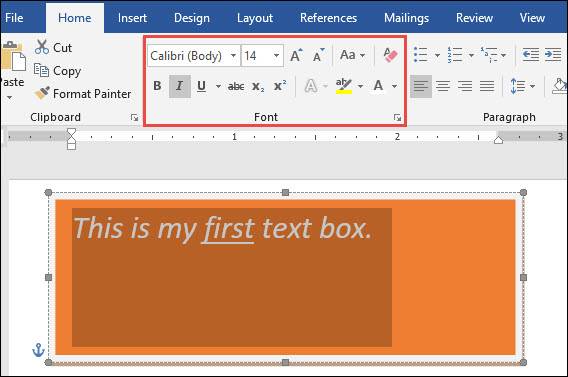Toggle Underline formatting
568x377 pixels.
[201, 86]
